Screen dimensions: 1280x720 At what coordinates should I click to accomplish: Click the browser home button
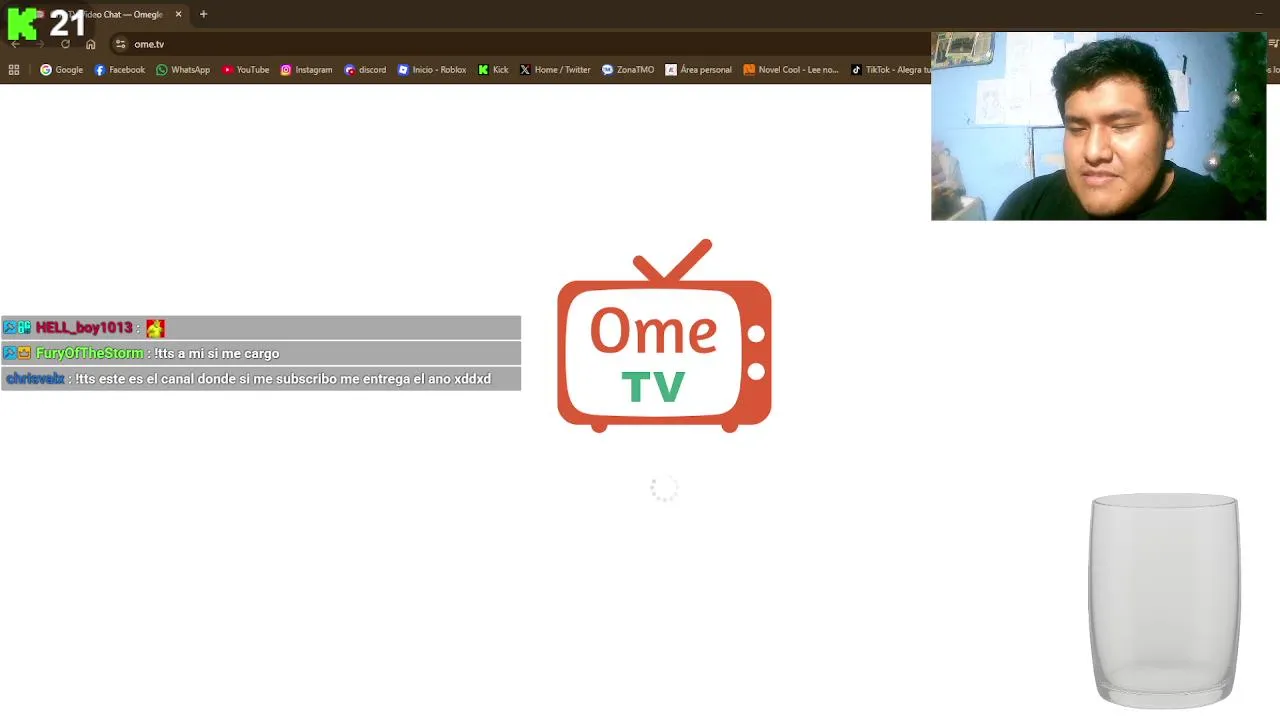(90, 44)
